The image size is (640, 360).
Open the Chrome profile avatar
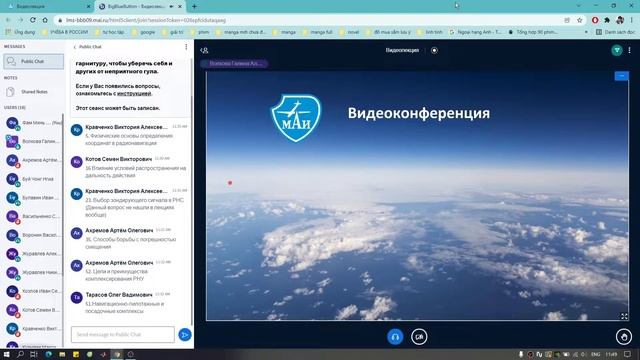tap(620, 20)
